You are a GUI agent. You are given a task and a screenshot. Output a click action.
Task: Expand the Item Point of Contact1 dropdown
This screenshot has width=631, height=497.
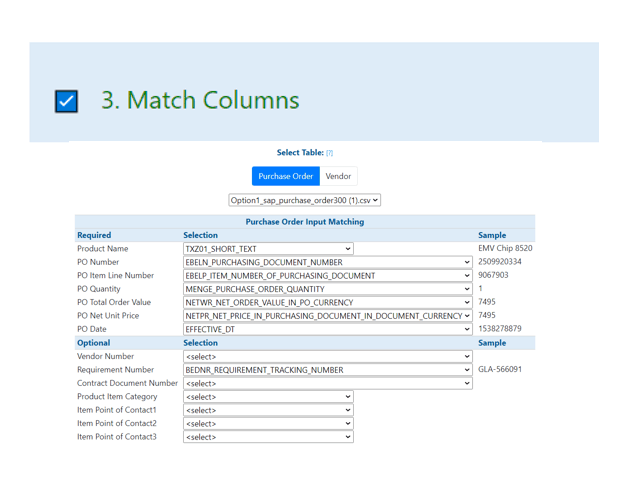pos(268,410)
